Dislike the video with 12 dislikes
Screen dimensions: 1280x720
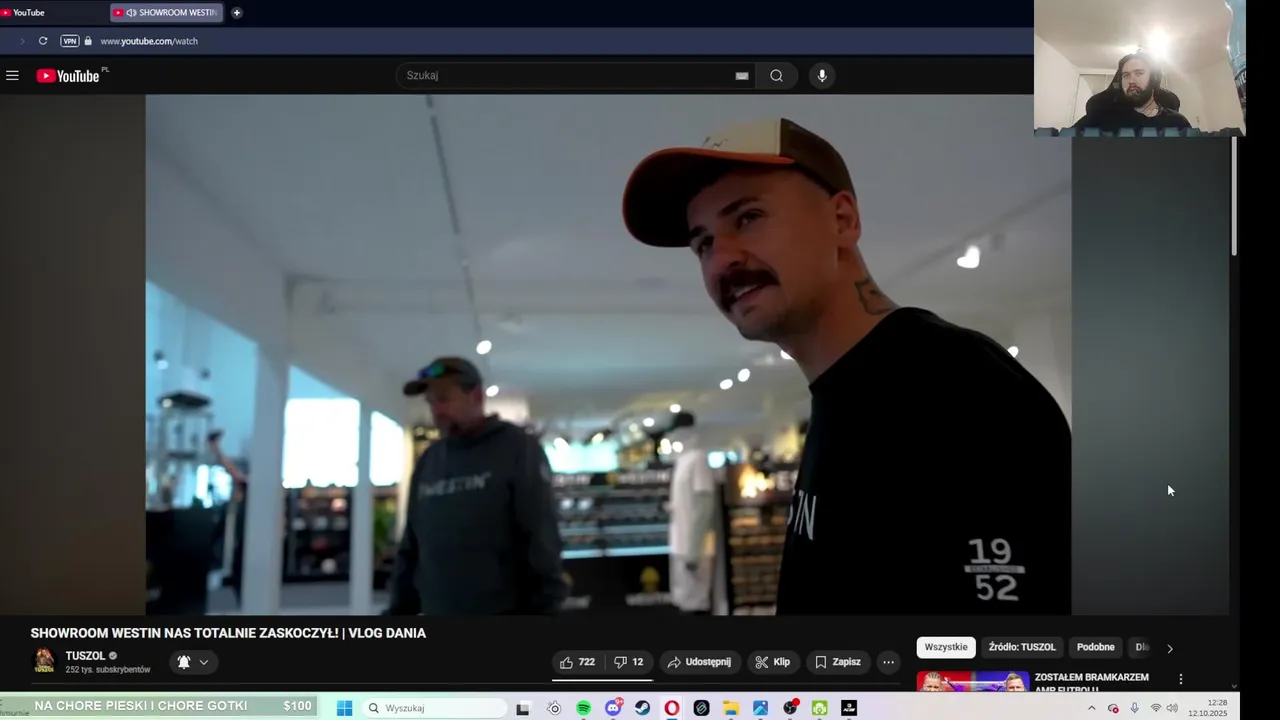629,662
